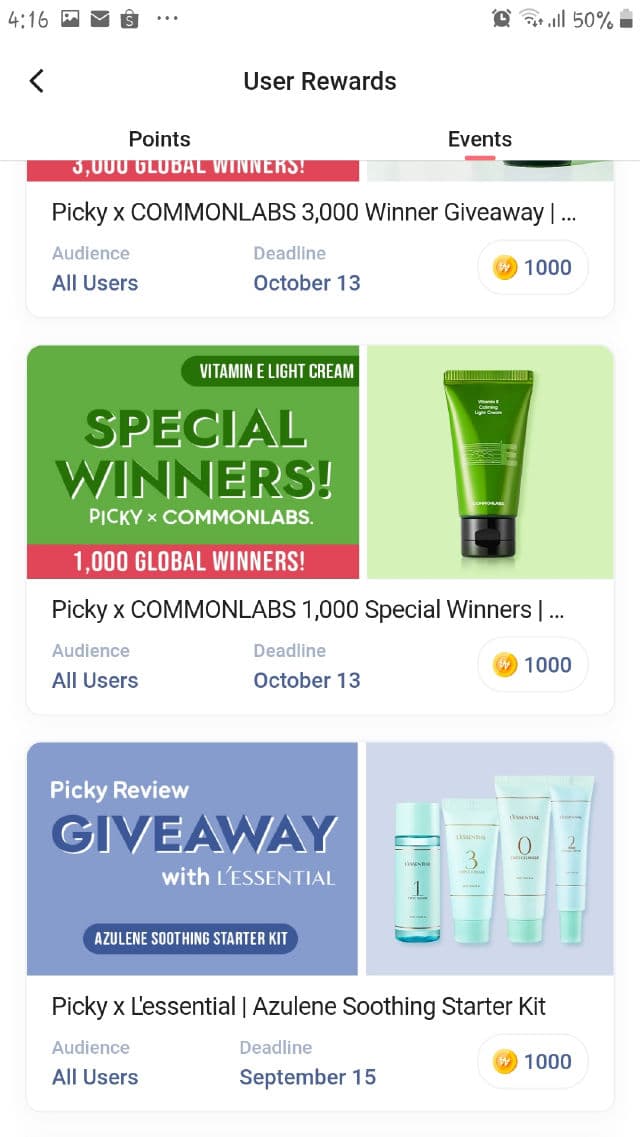This screenshot has width=640, height=1137.
Task: Tap the alarm clock icon in status bar
Action: point(501,20)
